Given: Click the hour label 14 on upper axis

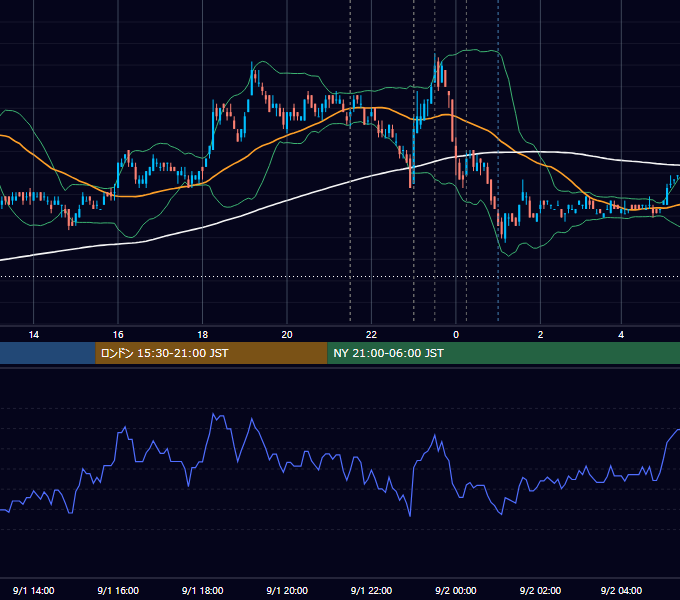Looking at the screenshot, I should click(33, 335).
